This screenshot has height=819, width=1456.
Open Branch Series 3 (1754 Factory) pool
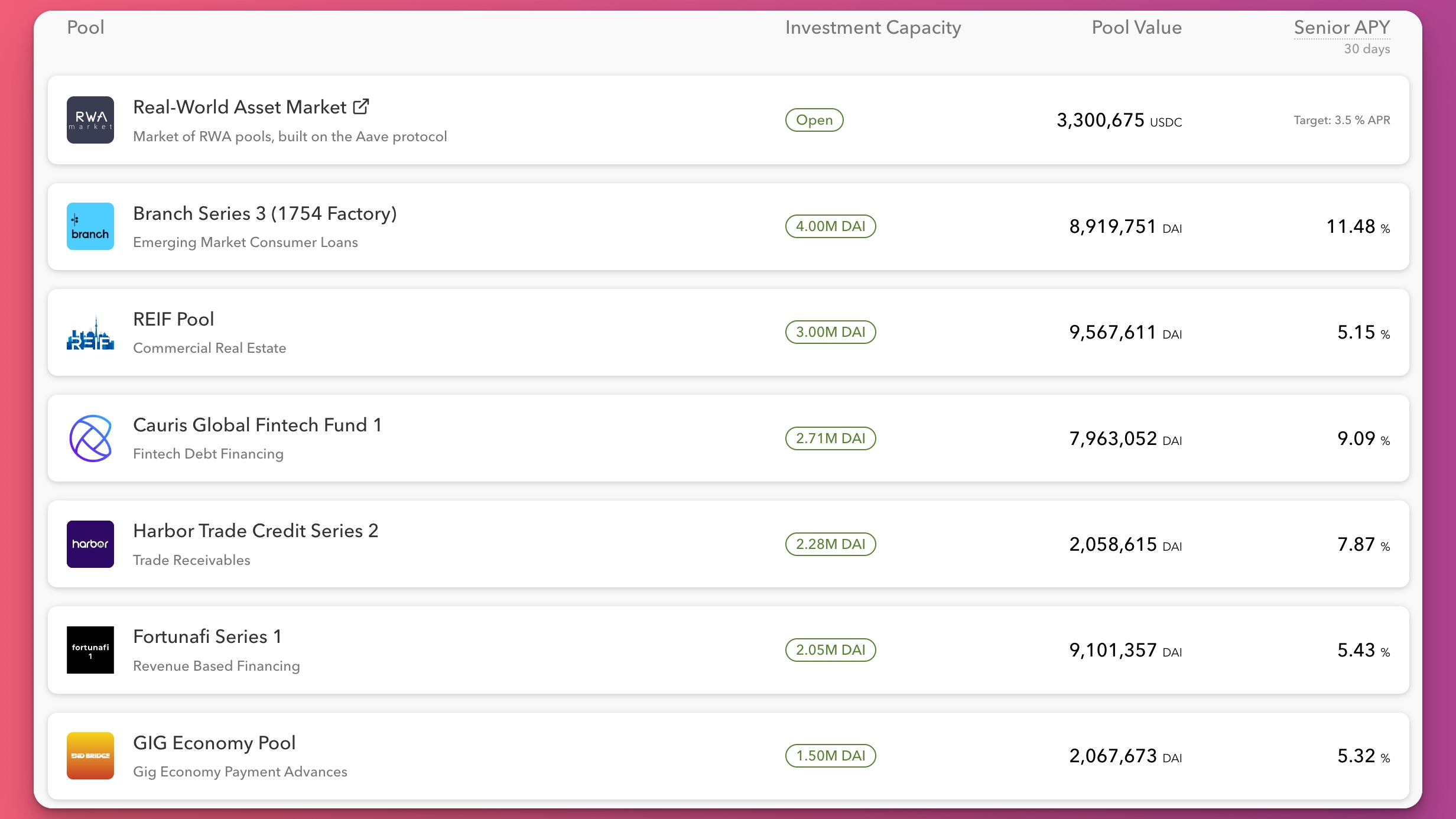[x=265, y=213]
